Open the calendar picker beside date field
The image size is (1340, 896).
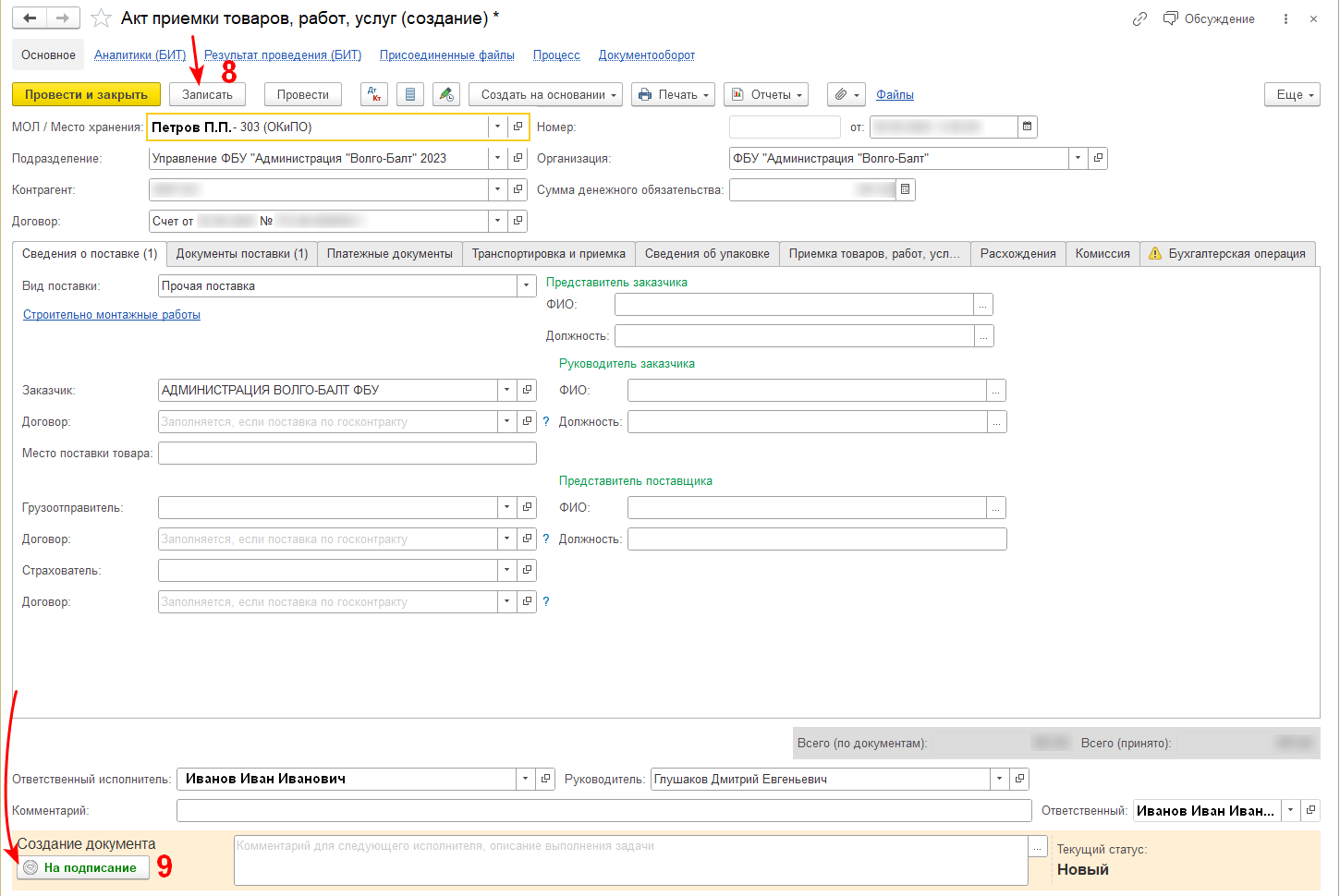coord(1027,127)
